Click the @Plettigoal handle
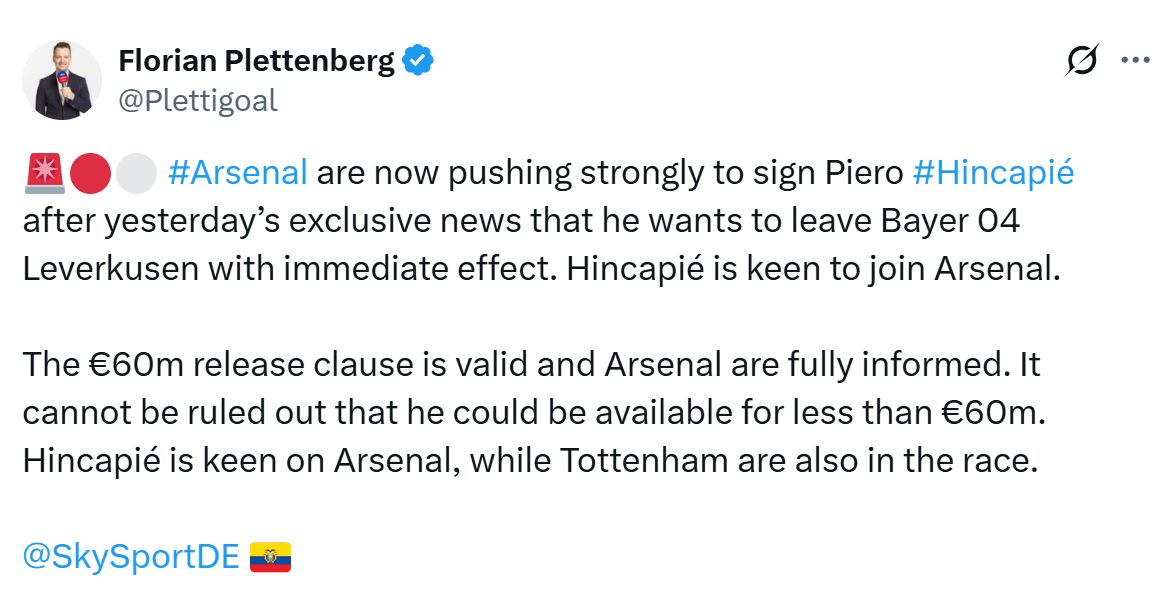This screenshot has width=1174, height=595. click(x=199, y=99)
